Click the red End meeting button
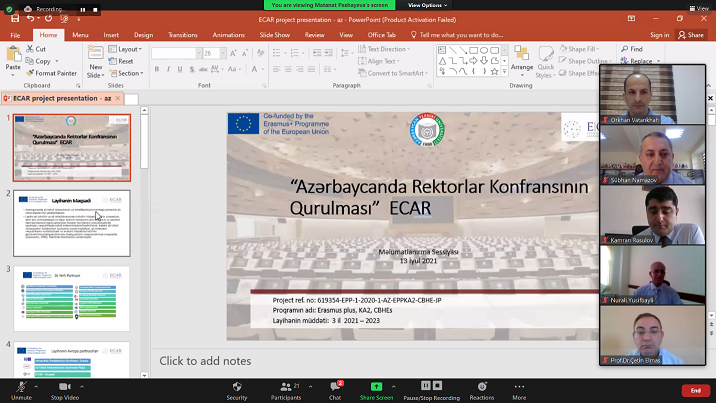This screenshot has width=716, height=403. tap(695, 390)
